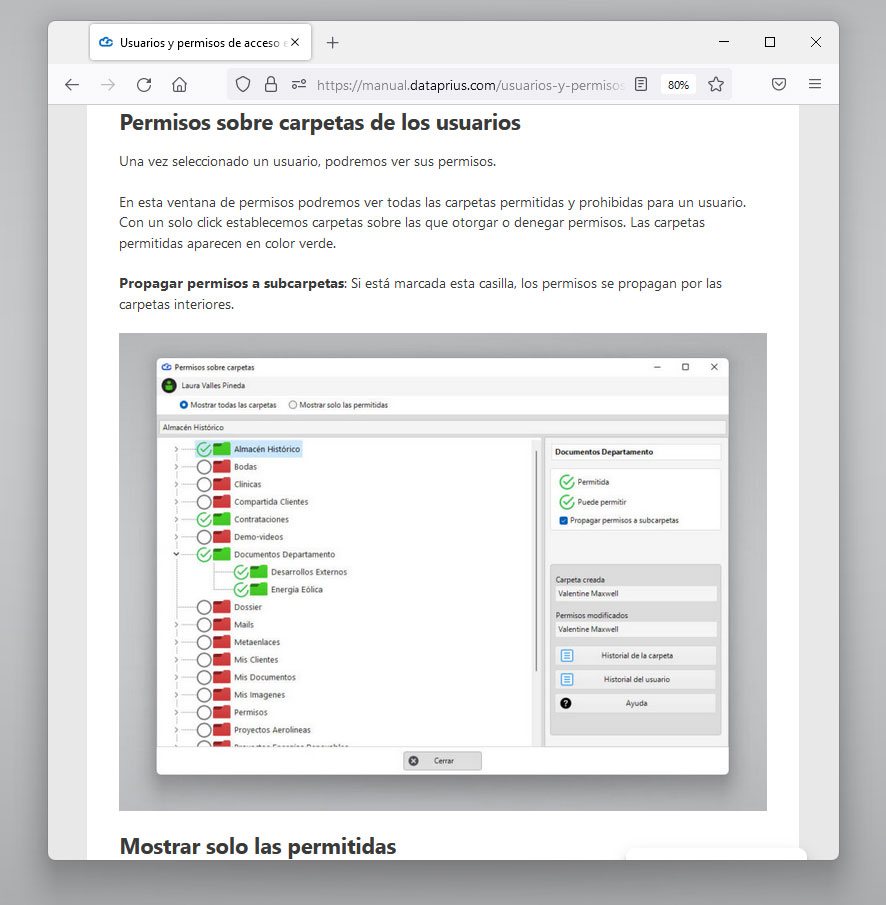Maximize the Permisos sobre carpetas dialog
The image size is (886, 905).
(x=685, y=367)
